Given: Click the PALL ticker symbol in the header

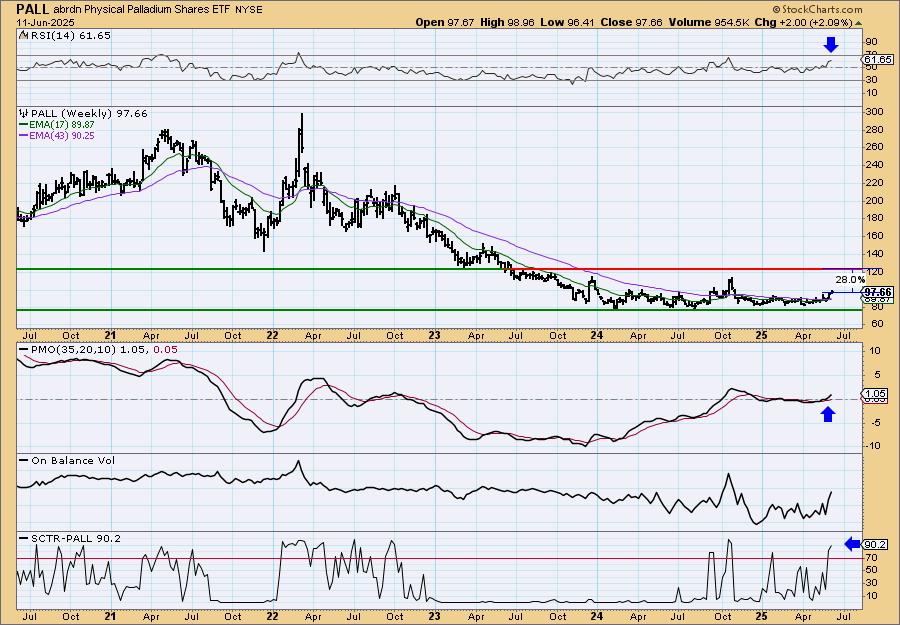Looking at the screenshot, I should pyautogui.click(x=34, y=9).
